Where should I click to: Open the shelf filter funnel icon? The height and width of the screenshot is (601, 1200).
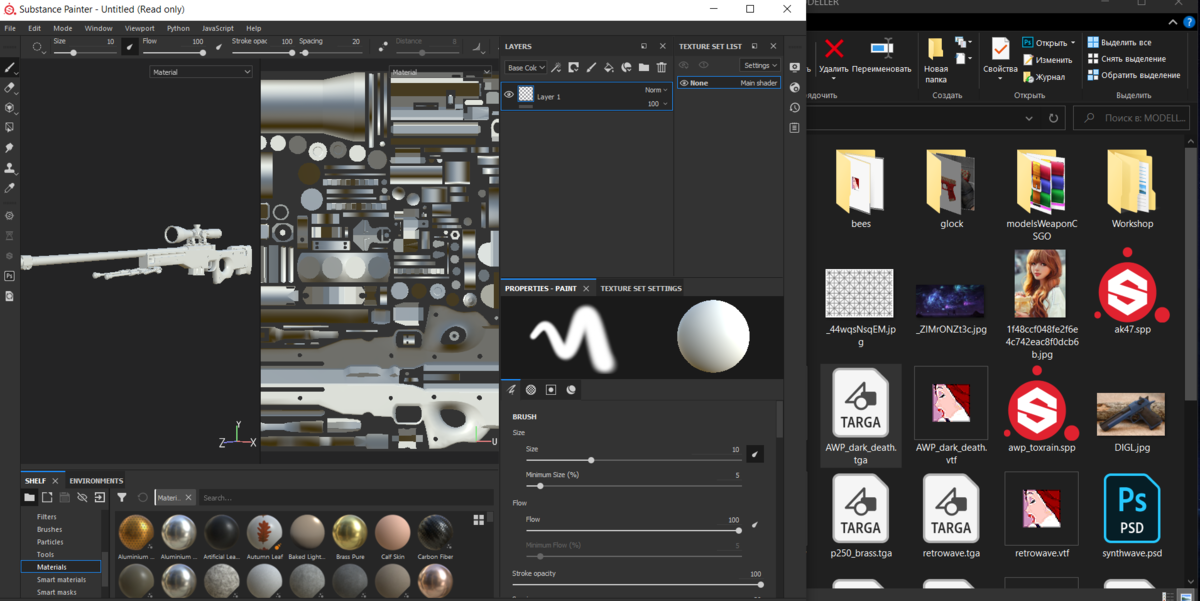tap(122, 497)
